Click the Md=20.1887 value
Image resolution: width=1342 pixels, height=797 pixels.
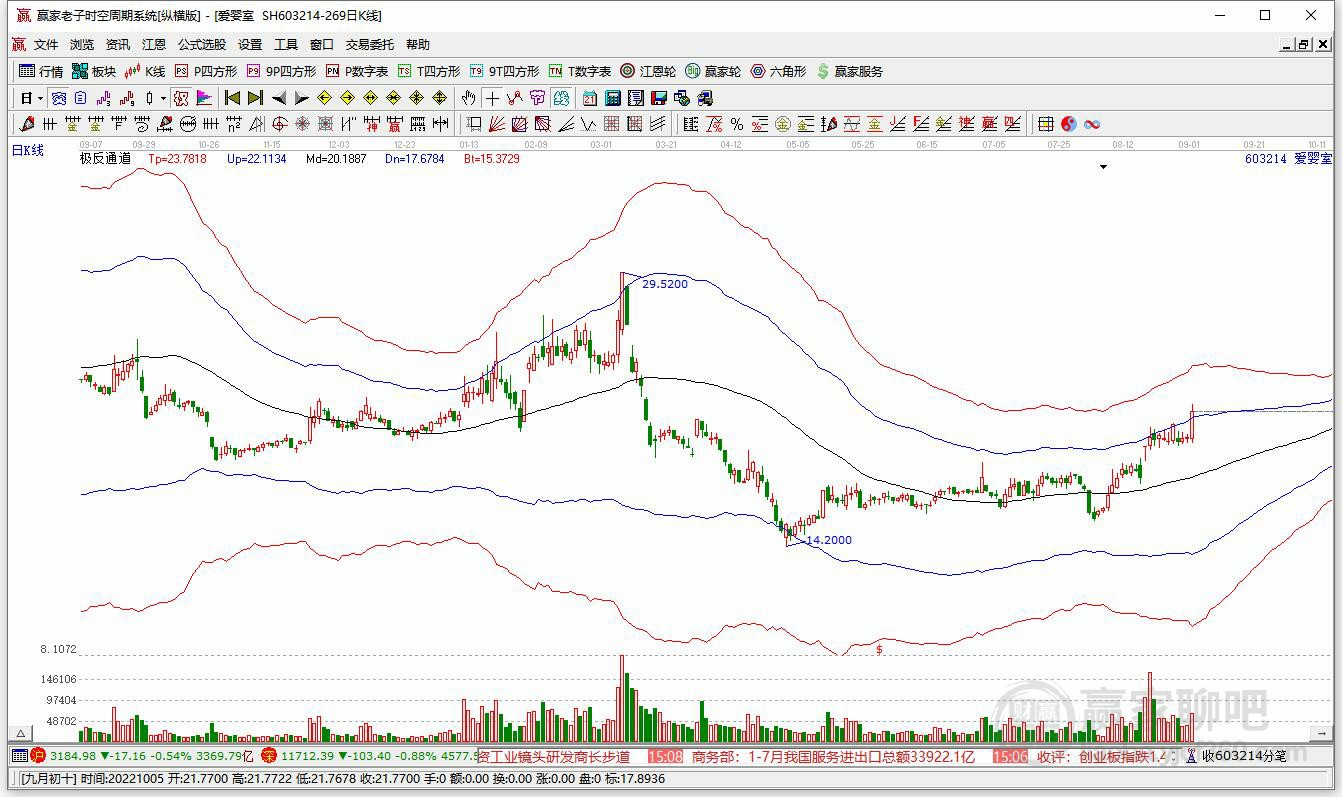(336, 158)
